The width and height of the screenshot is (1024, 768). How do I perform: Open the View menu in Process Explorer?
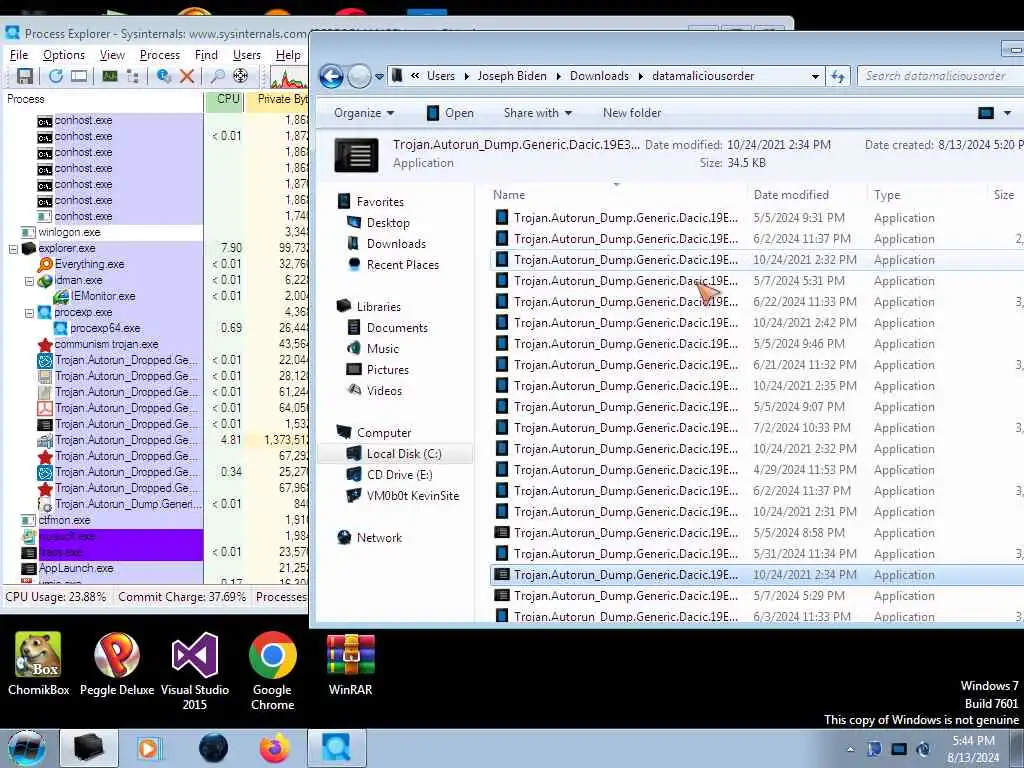(x=112, y=55)
